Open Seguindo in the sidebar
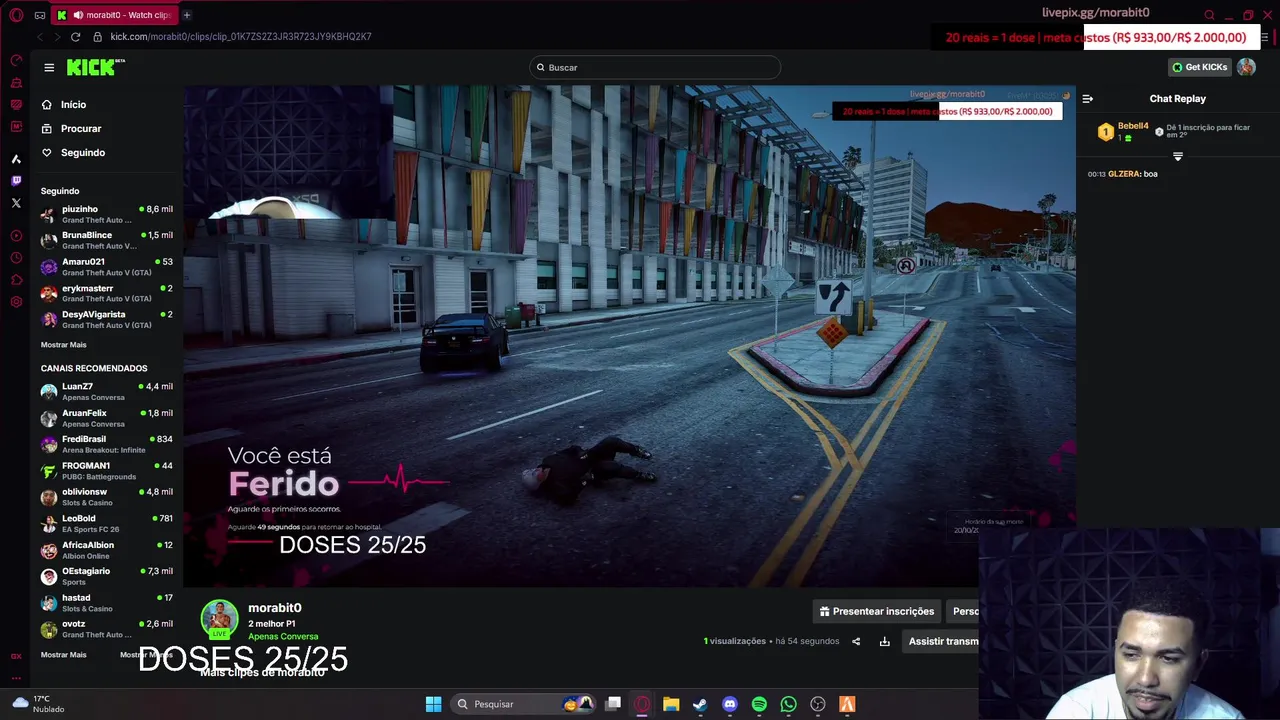Viewport: 1280px width, 720px height. [83, 152]
